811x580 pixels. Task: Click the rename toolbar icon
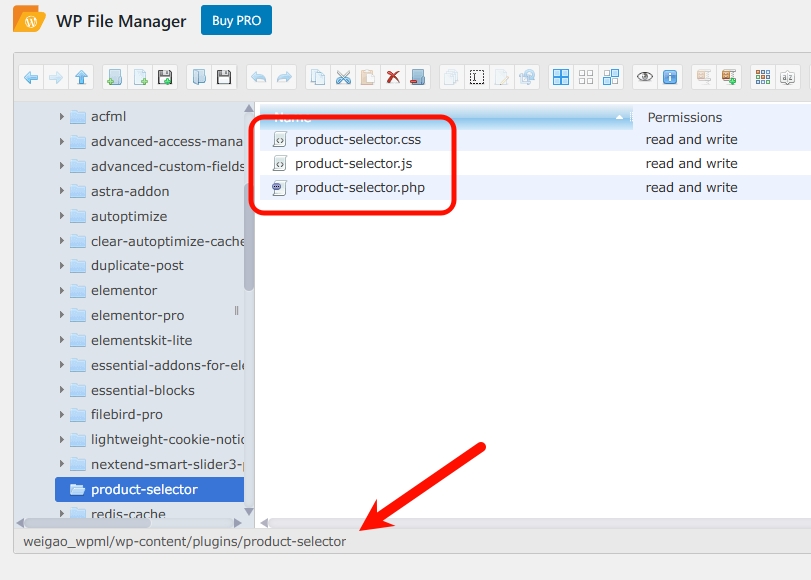pos(476,78)
